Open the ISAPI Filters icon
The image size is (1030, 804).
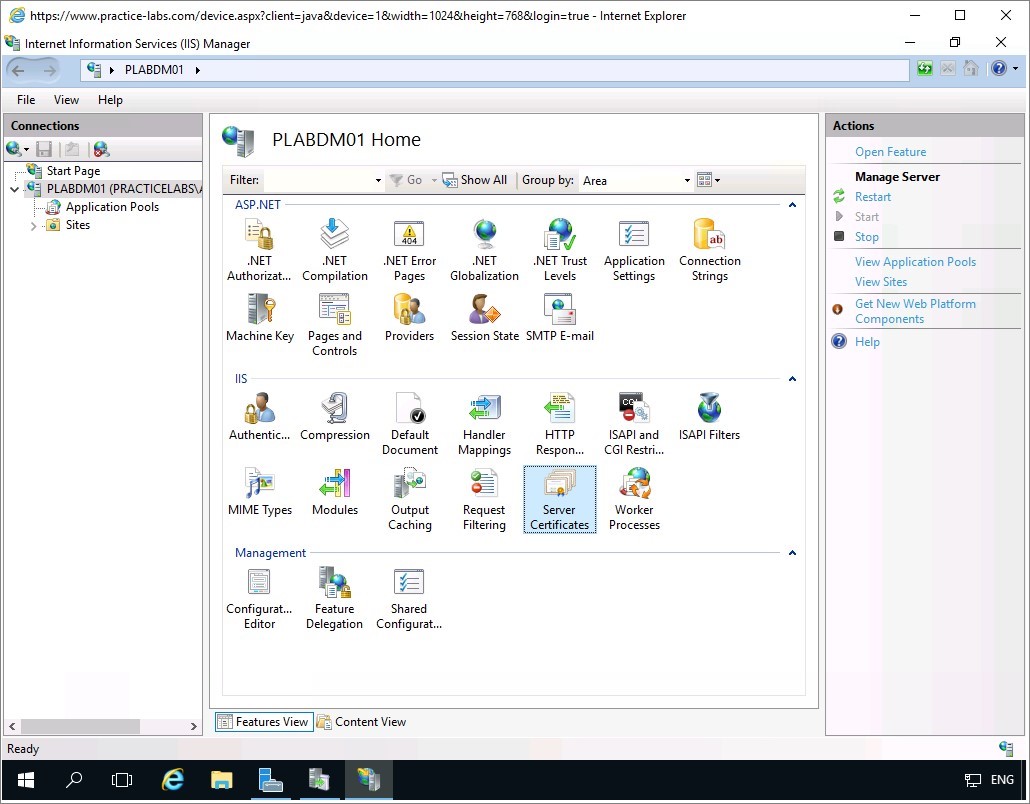(709, 417)
